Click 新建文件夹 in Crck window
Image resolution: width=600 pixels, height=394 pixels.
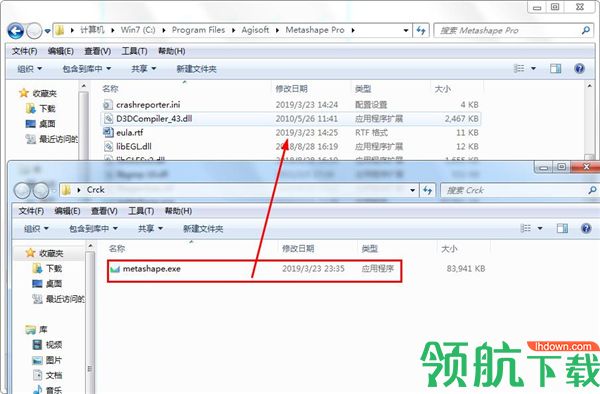click(203, 229)
